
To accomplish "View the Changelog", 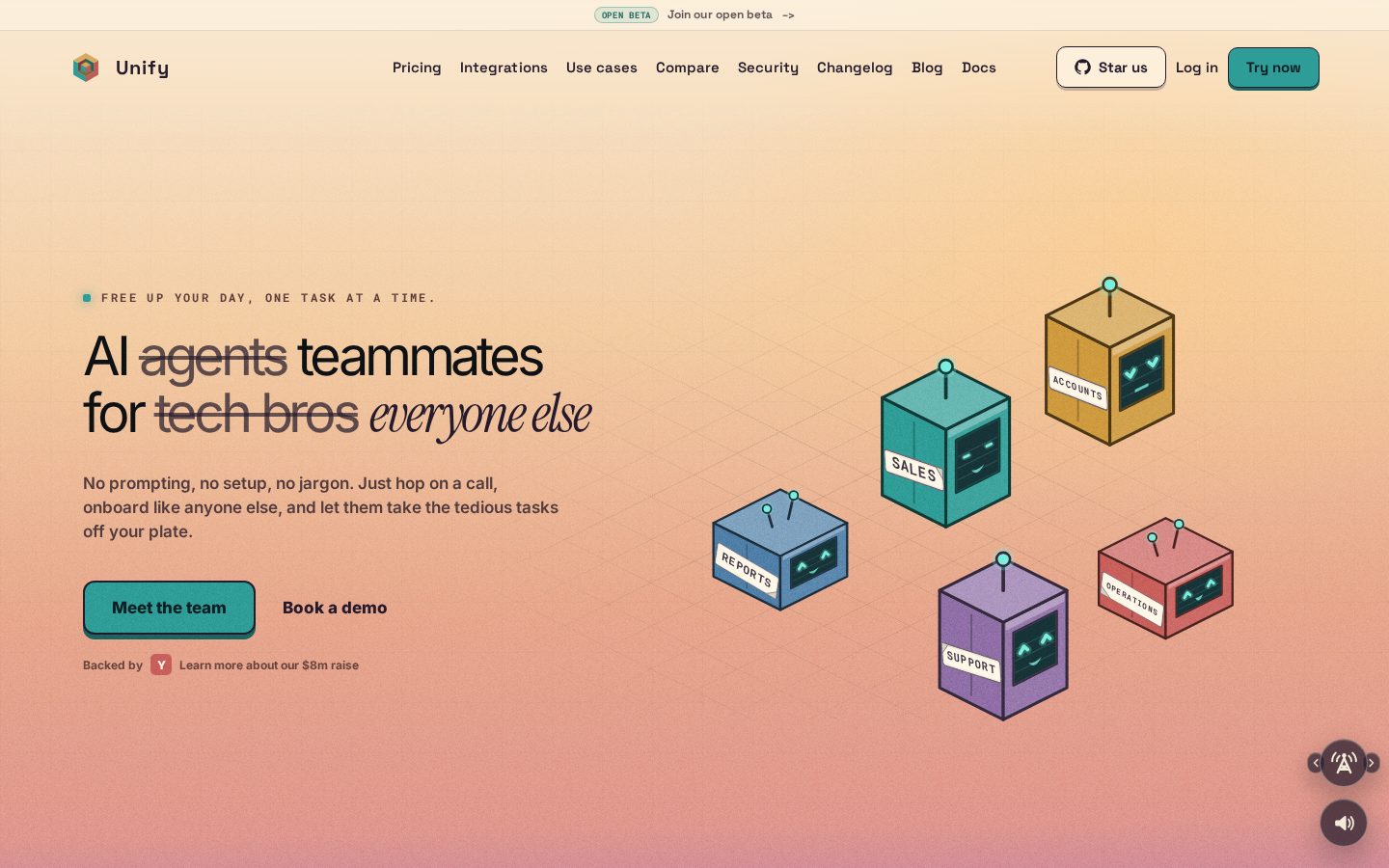I will (x=855, y=68).
